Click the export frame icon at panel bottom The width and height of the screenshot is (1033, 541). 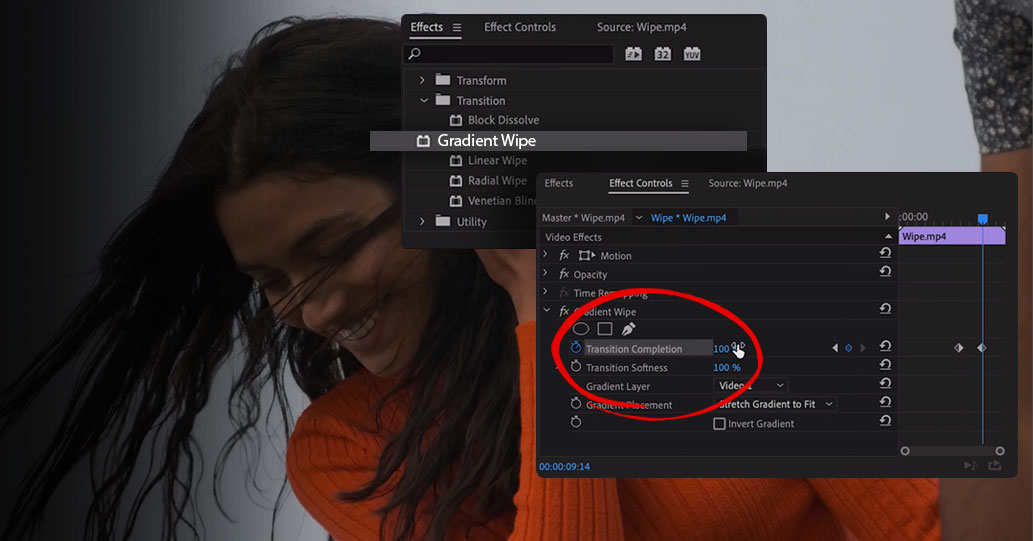(x=995, y=465)
